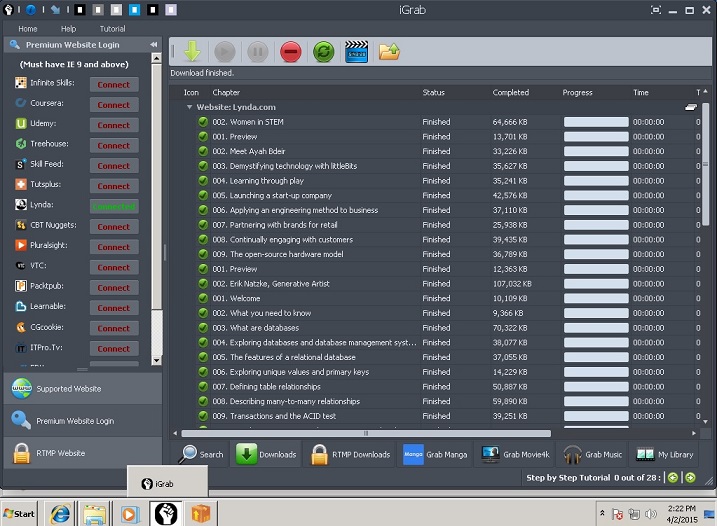Click sidebar scrollbar down arrow
This screenshot has width=717, height=526.
tap(156, 360)
